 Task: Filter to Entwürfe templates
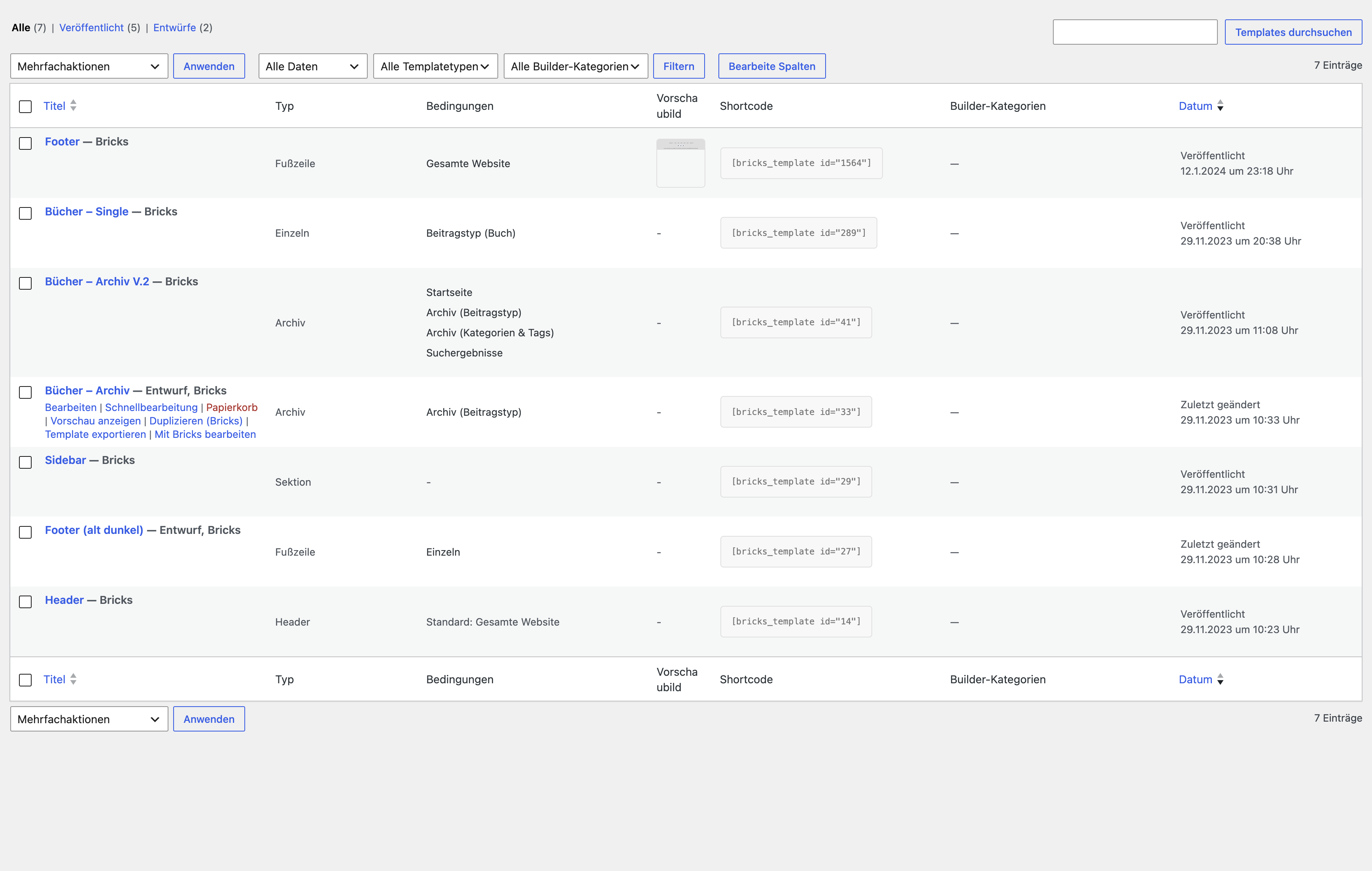click(x=174, y=27)
